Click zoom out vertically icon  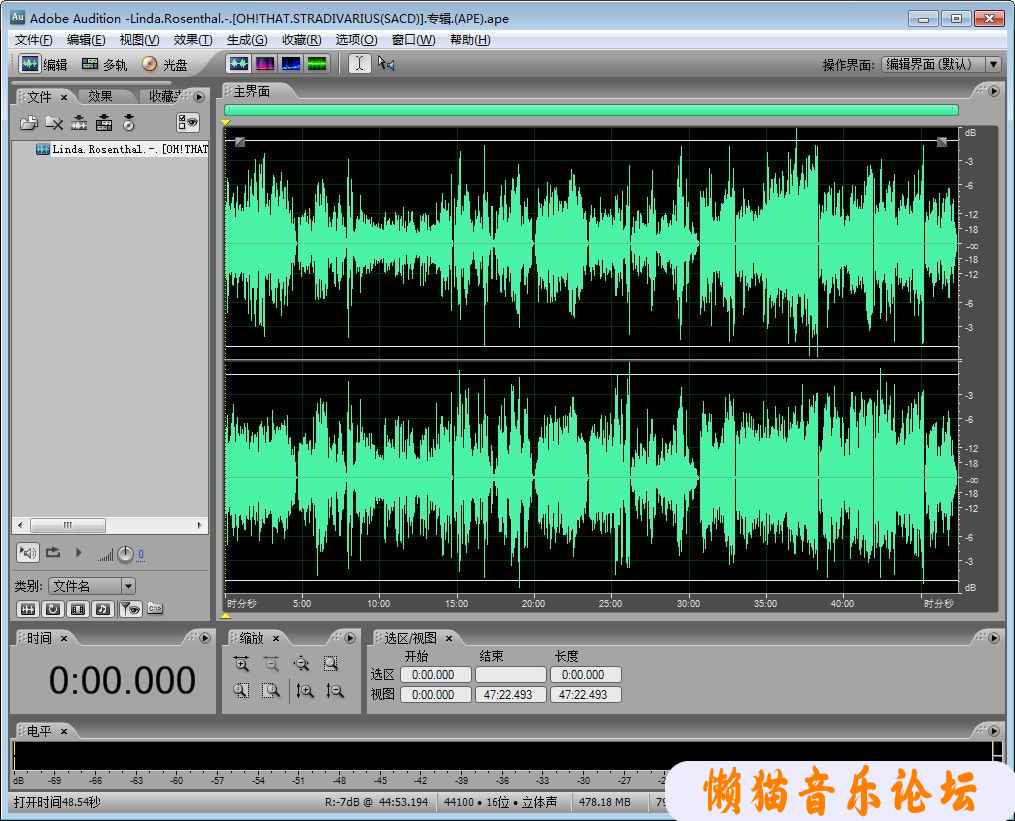(335, 691)
